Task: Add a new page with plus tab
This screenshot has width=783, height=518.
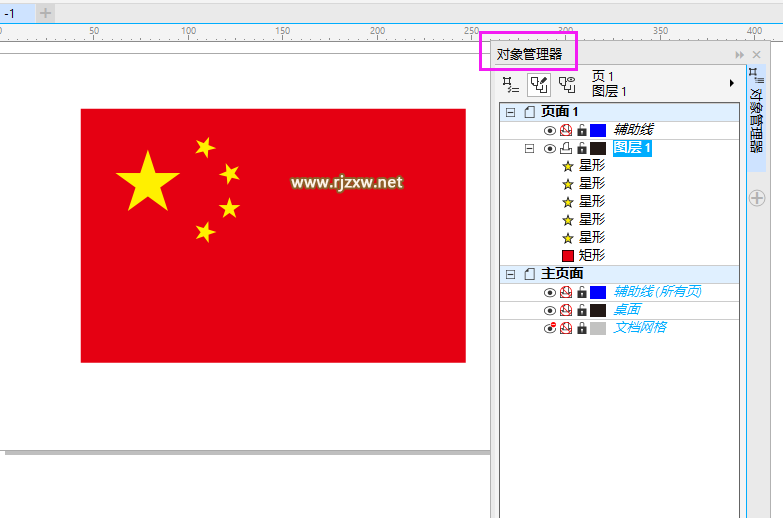Action: pos(45,13)
